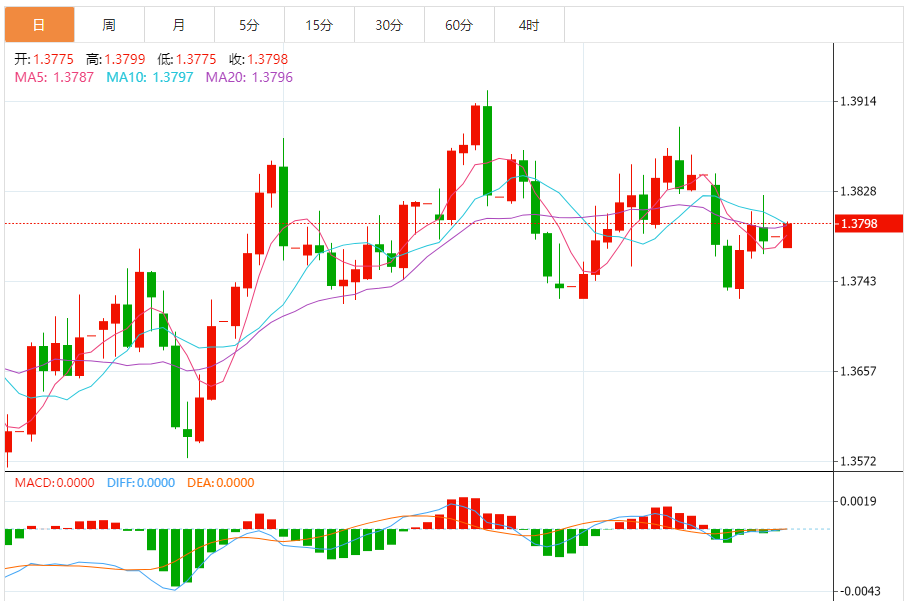Image resolution: width=911 pixels, height=601 pixels.
Task: Open the 15分 timeframe tab
Action: pos(319,25)
